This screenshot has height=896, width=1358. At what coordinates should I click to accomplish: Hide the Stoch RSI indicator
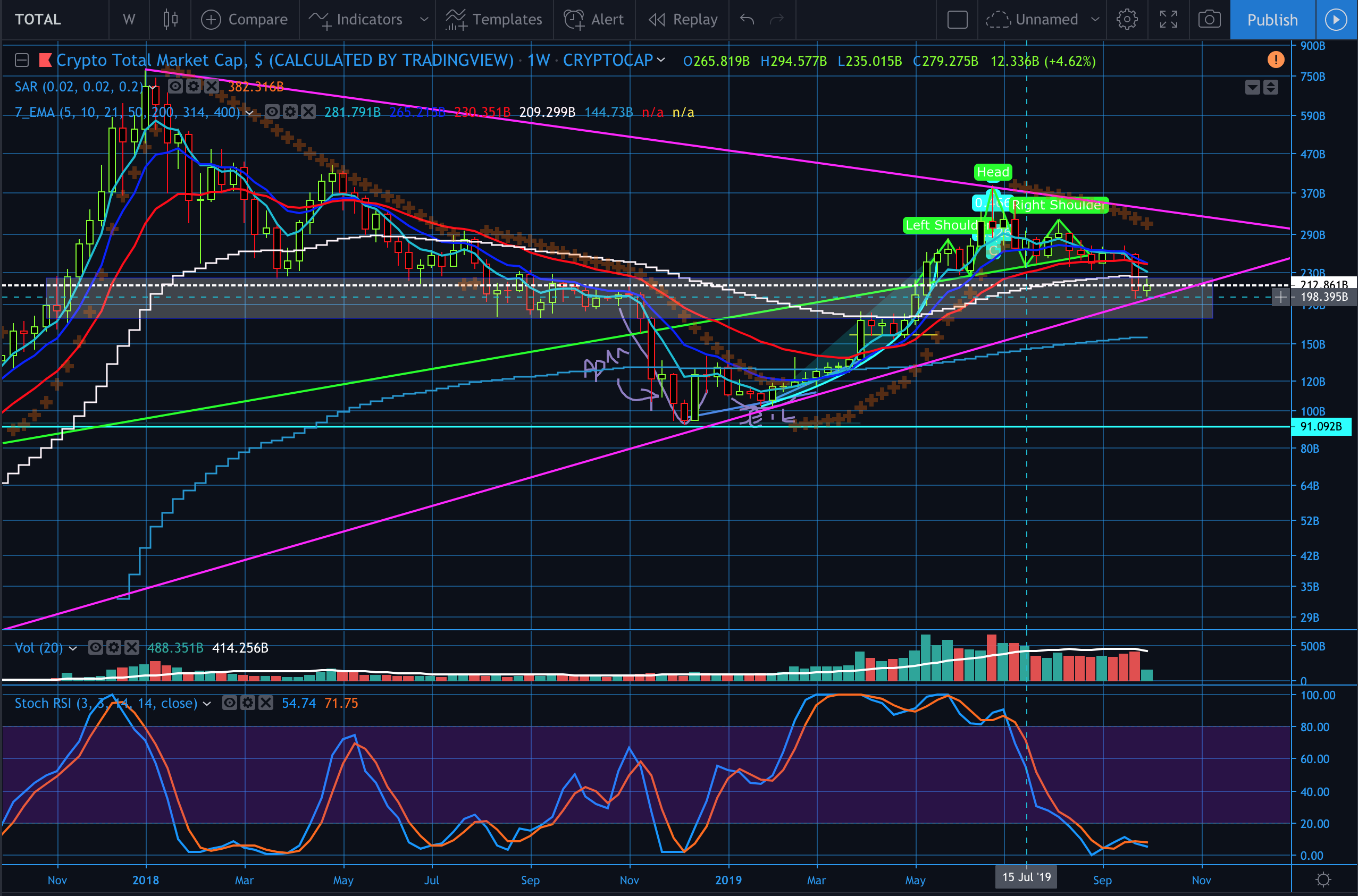click(x=229, y=703)
